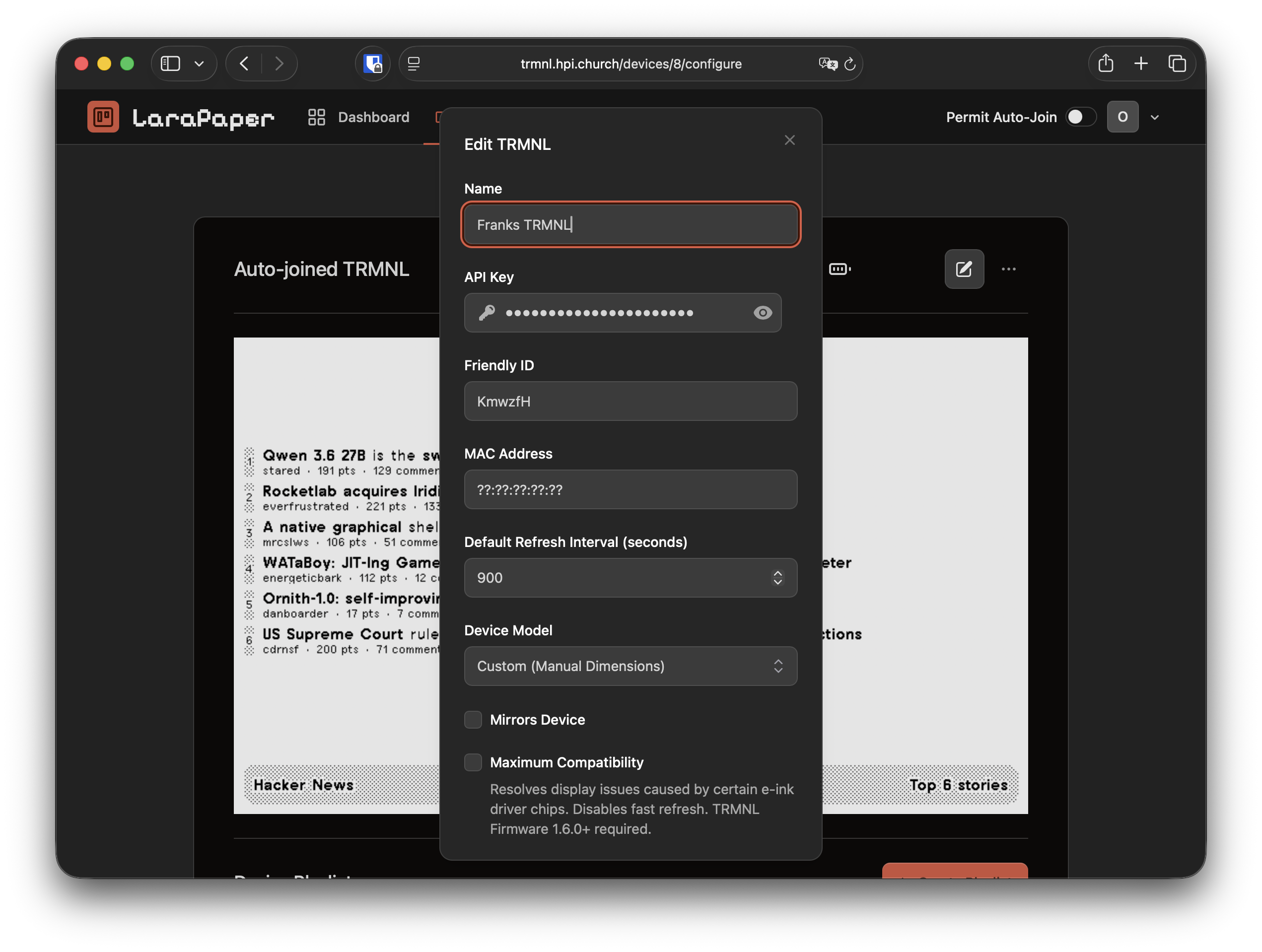Screen dimensions: 1262x952
Task: Click the LaraPaper logo icon
Action: pos(103,117)
